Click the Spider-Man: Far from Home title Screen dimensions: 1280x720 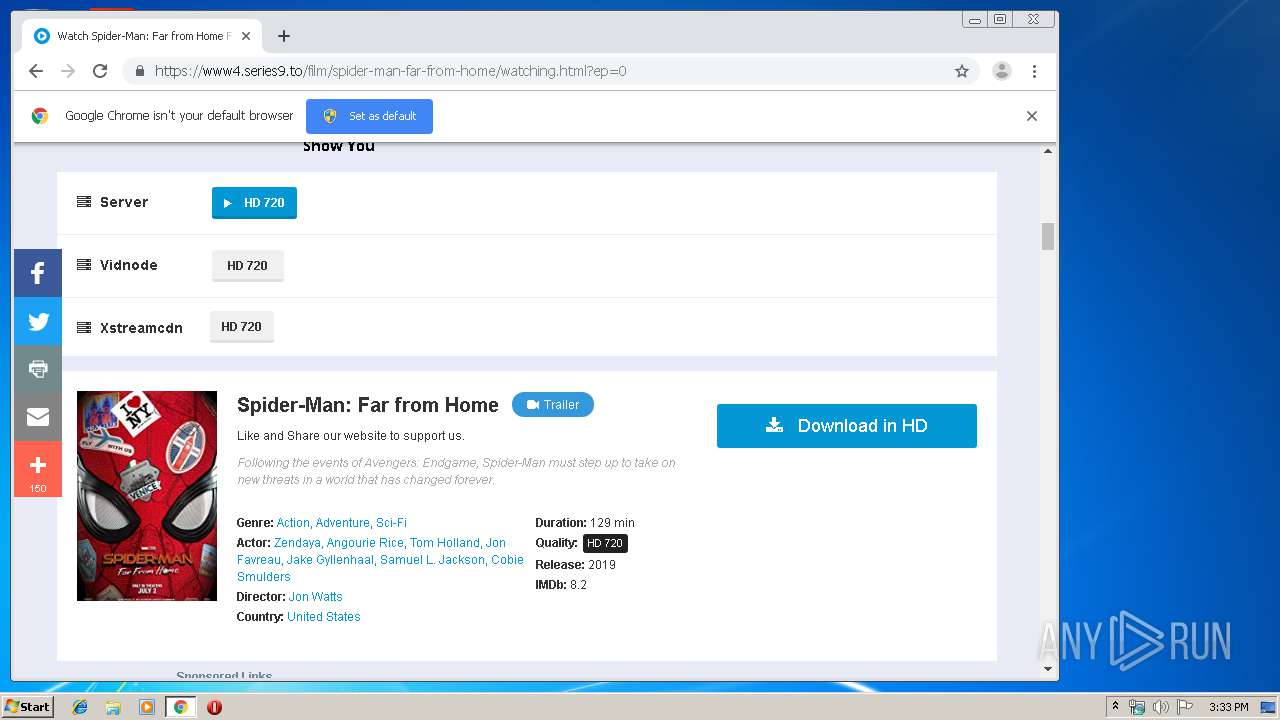click(x=367, y=405)
